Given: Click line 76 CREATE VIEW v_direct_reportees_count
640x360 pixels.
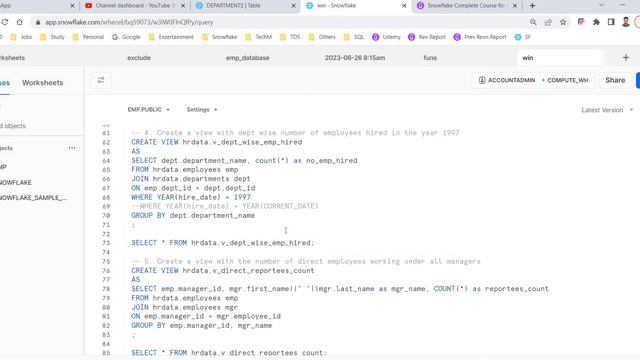Looking at the screenshot, I should tap(222, 271).
